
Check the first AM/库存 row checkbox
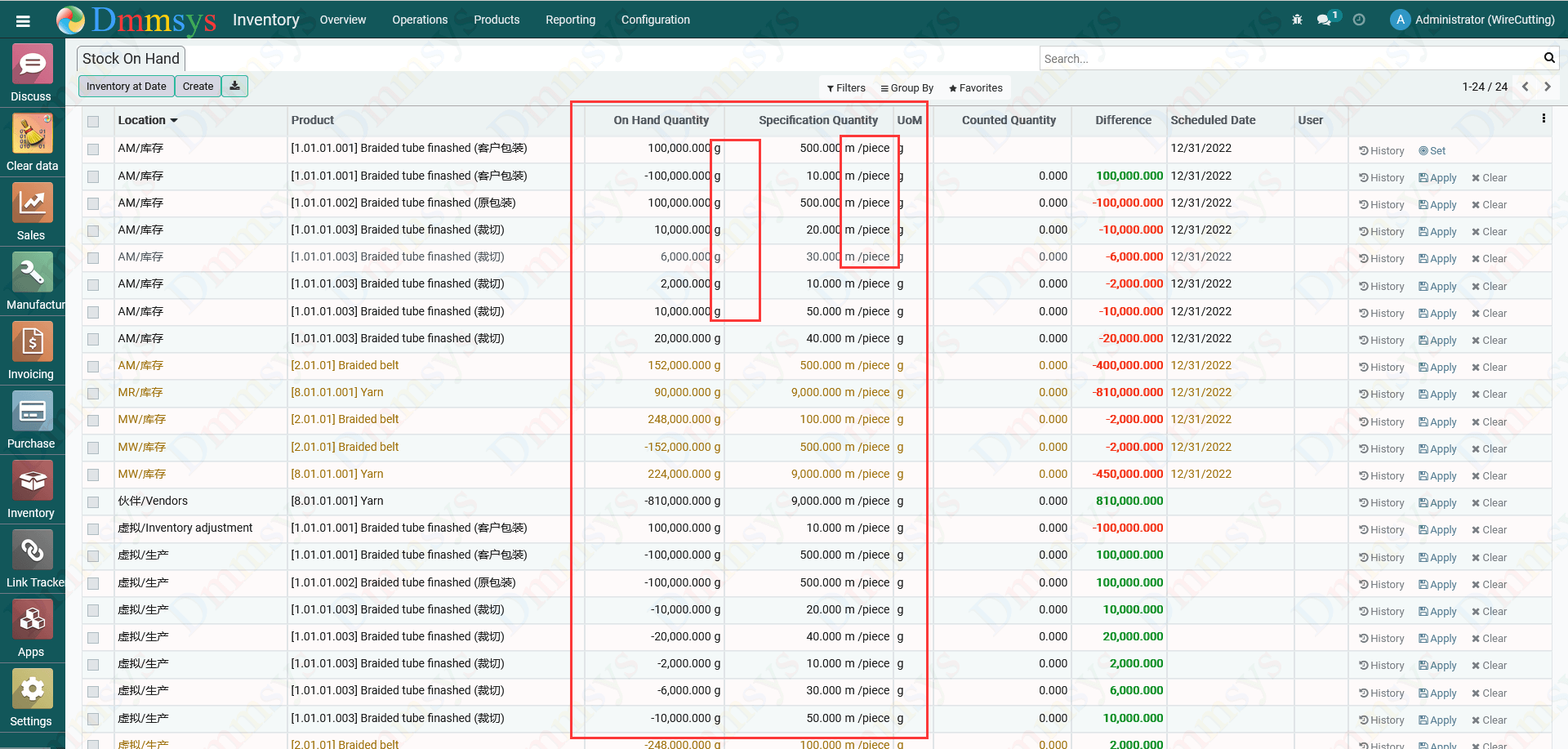pos(93,149)
